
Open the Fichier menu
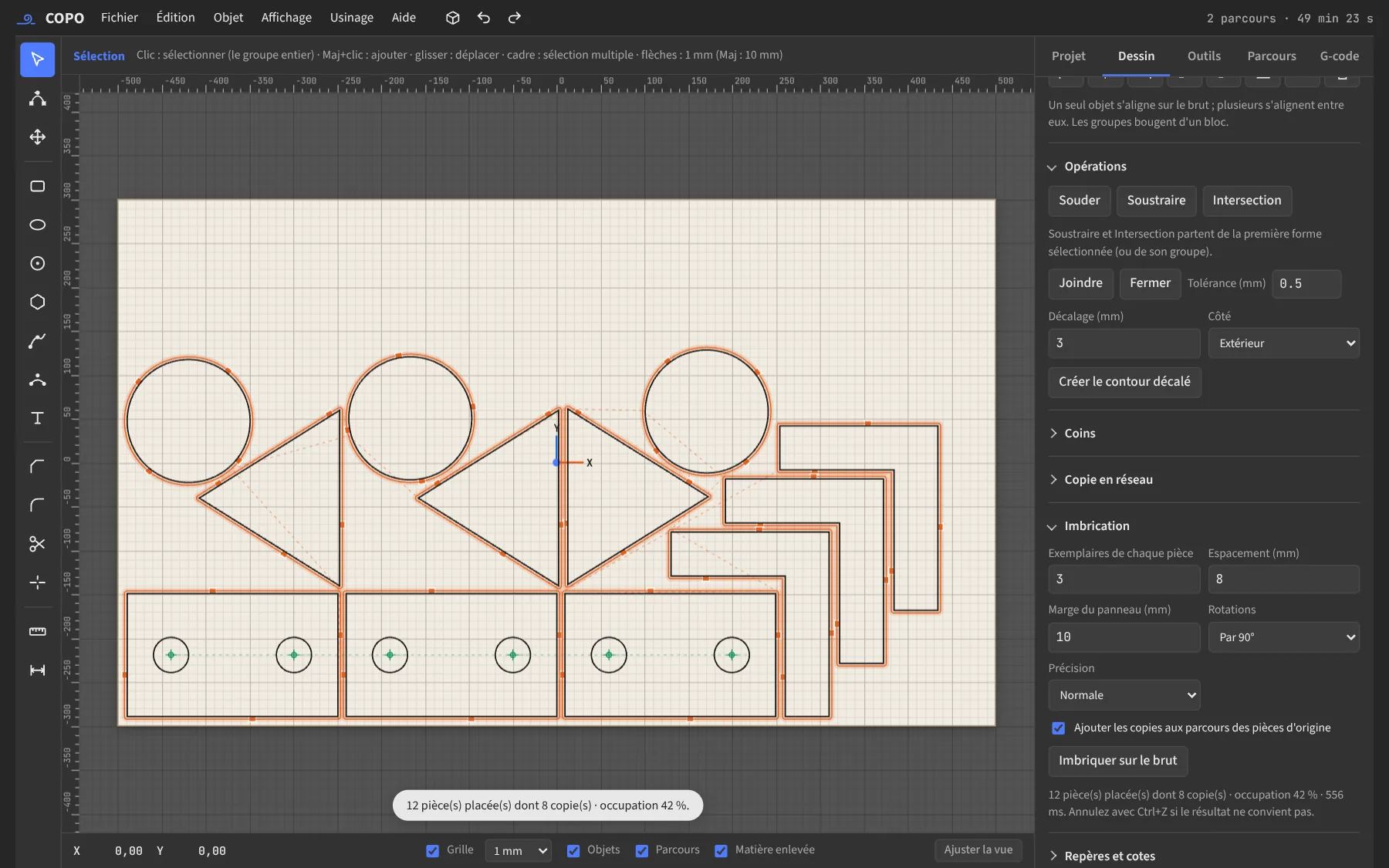pyautogui.click(x=120, y=18)
